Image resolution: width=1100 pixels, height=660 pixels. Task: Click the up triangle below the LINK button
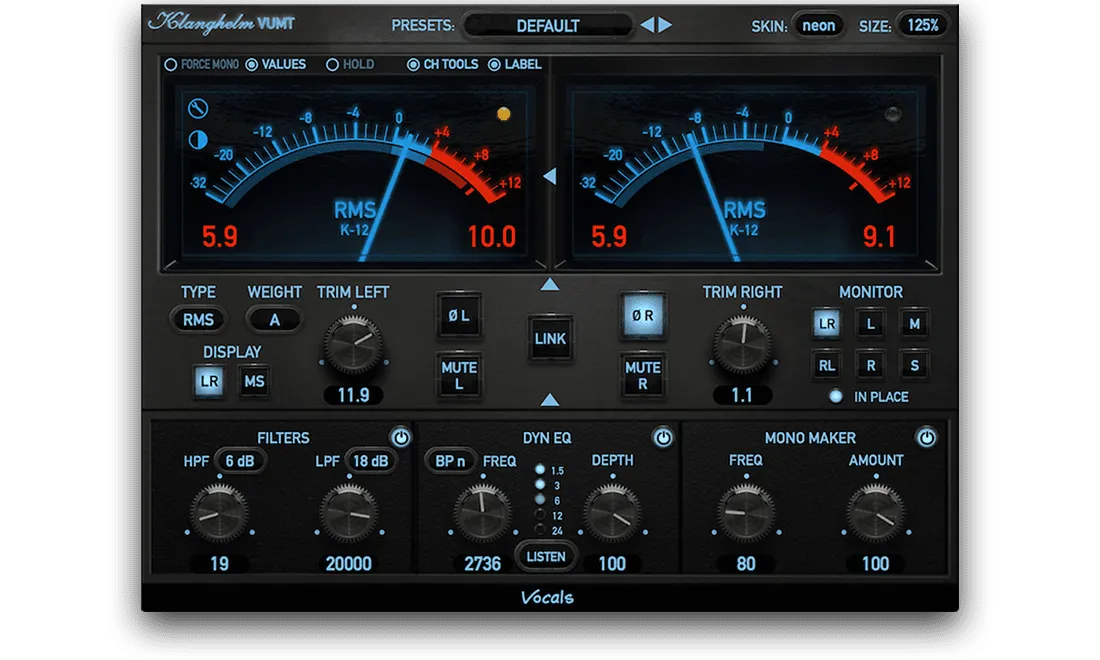550,400
